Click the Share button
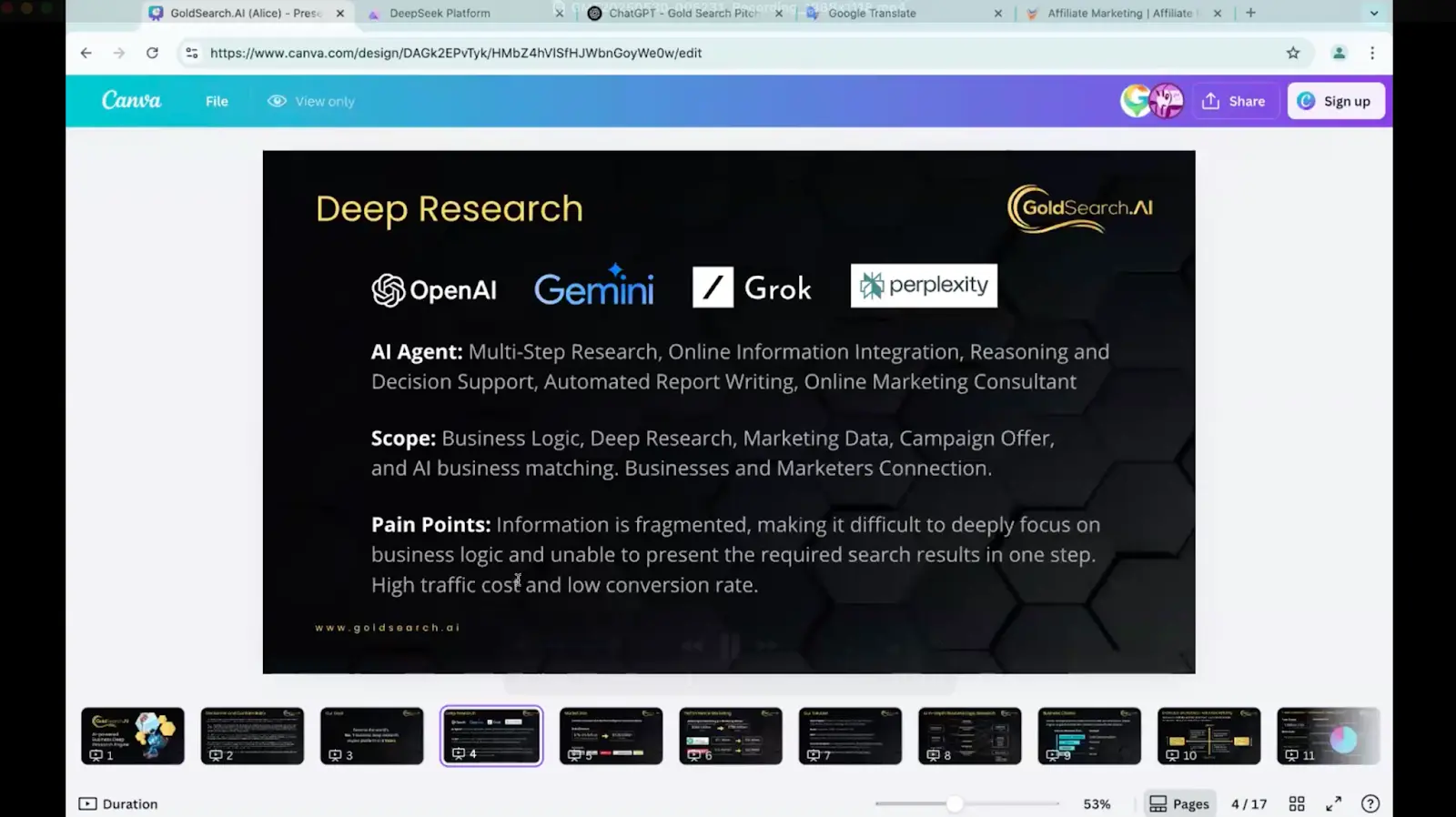1456x817 pixels. [1233, 101]
